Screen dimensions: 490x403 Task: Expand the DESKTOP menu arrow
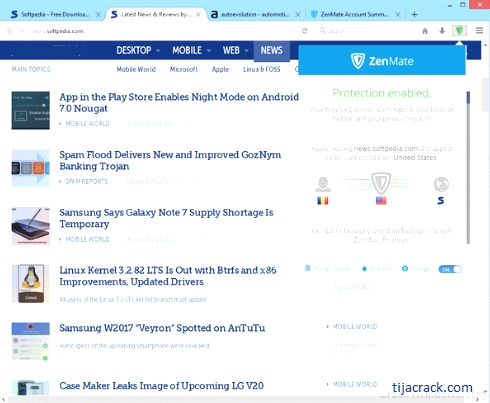[x=158, y=51]
